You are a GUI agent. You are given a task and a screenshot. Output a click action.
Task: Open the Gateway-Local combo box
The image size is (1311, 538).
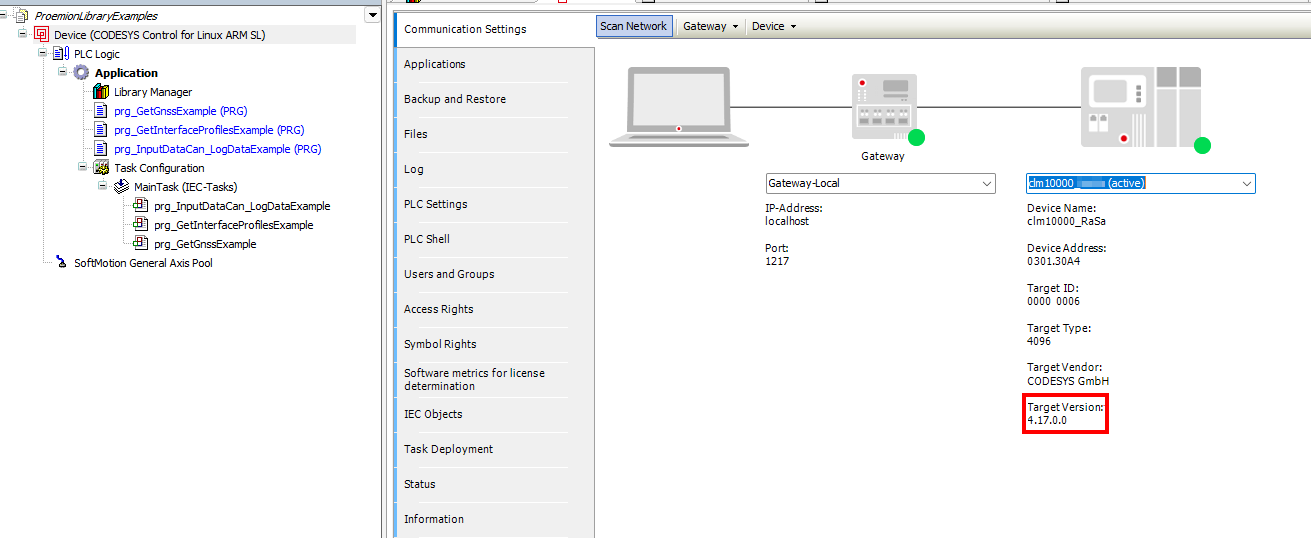point(987,184)
